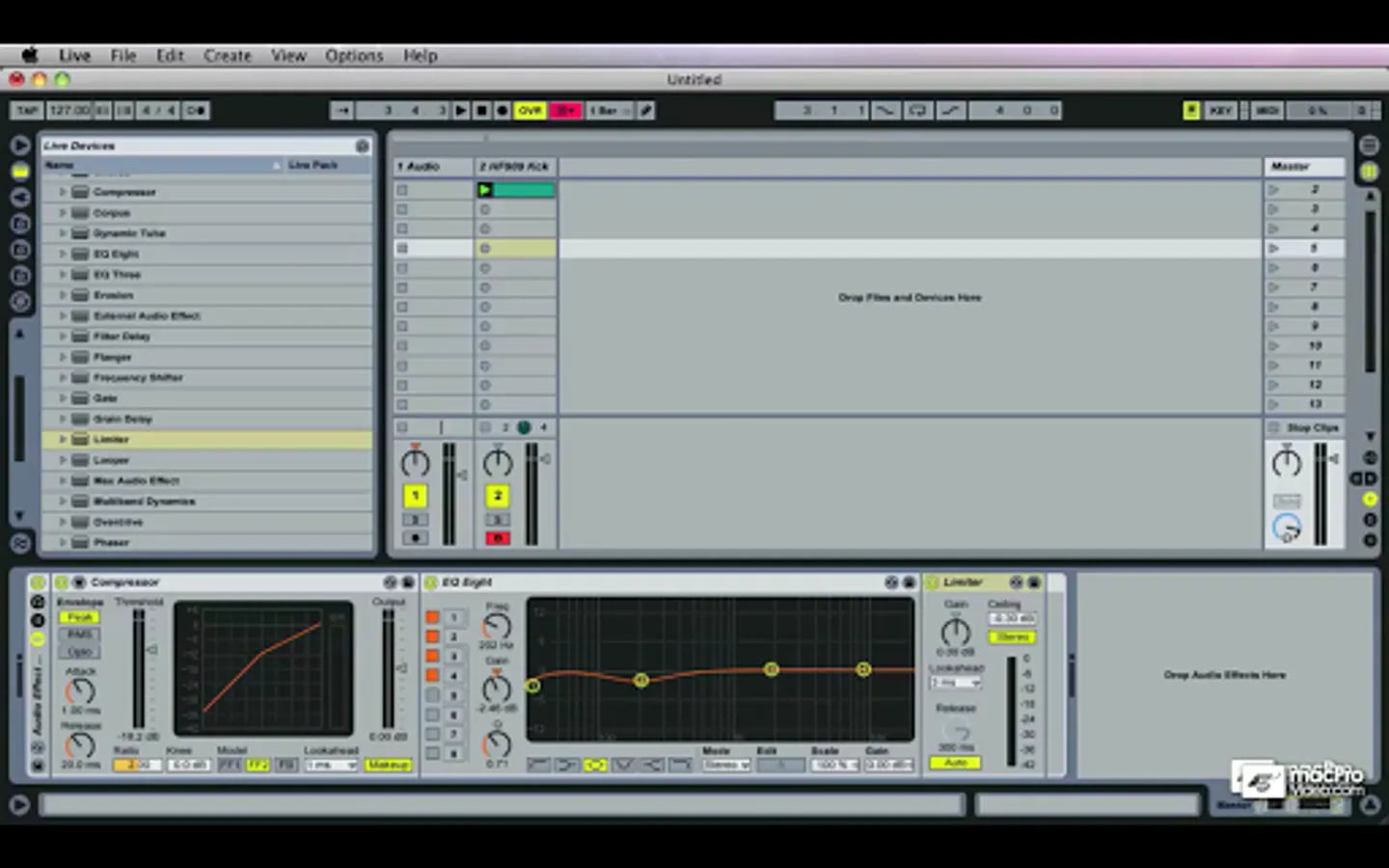The width and height of the screenshot is (1389, 868).
Task: Launch Master scene 5
Action: pos(1273,249)
